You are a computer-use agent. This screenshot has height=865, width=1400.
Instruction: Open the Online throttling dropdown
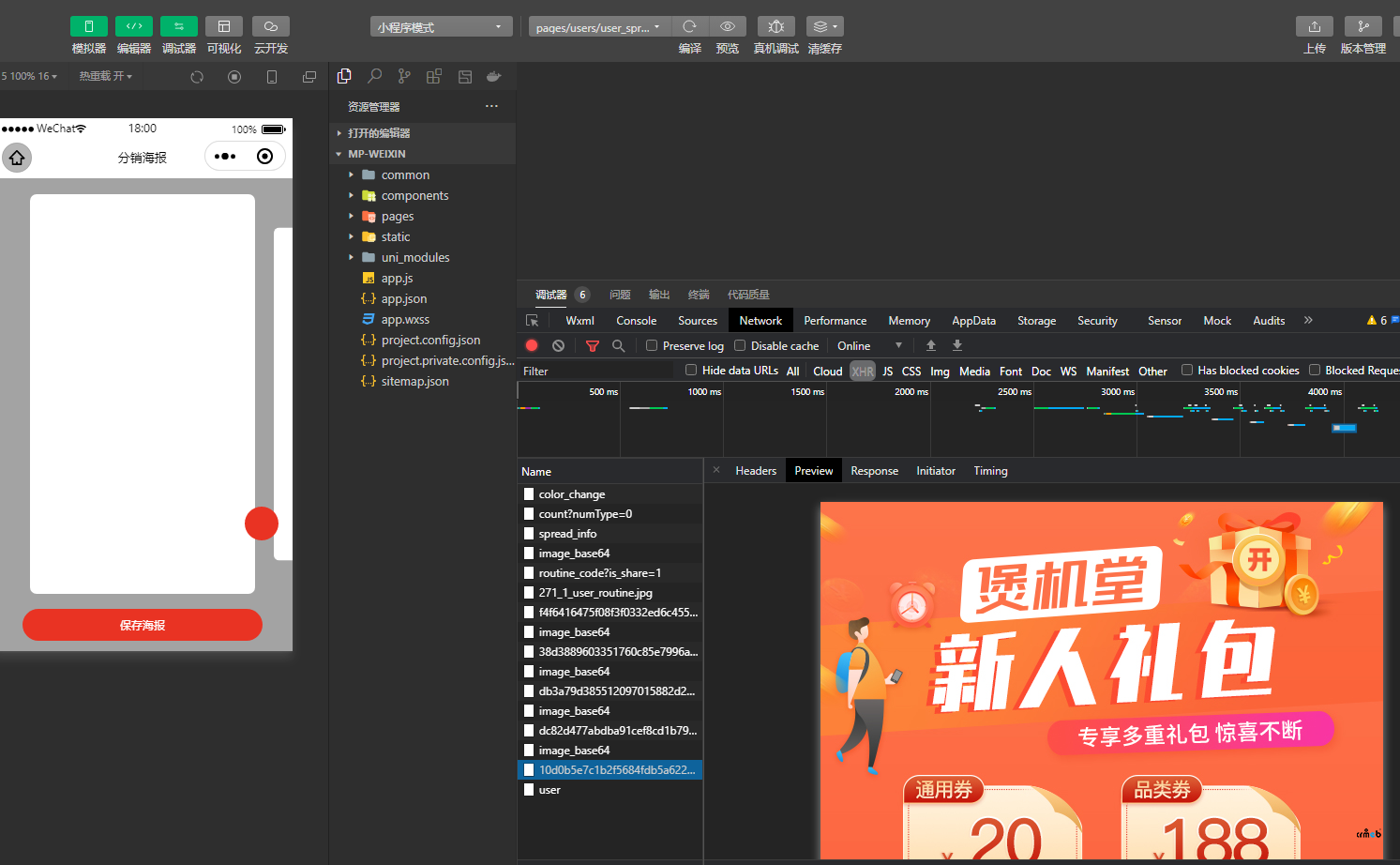pyautogui.click(x=869, y=346)
